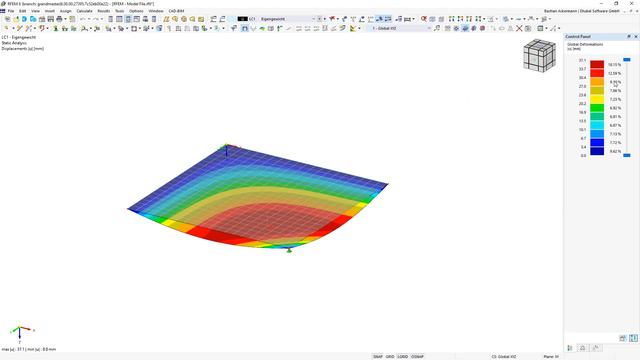
Task: Open the Options menu
Action: 136,11
